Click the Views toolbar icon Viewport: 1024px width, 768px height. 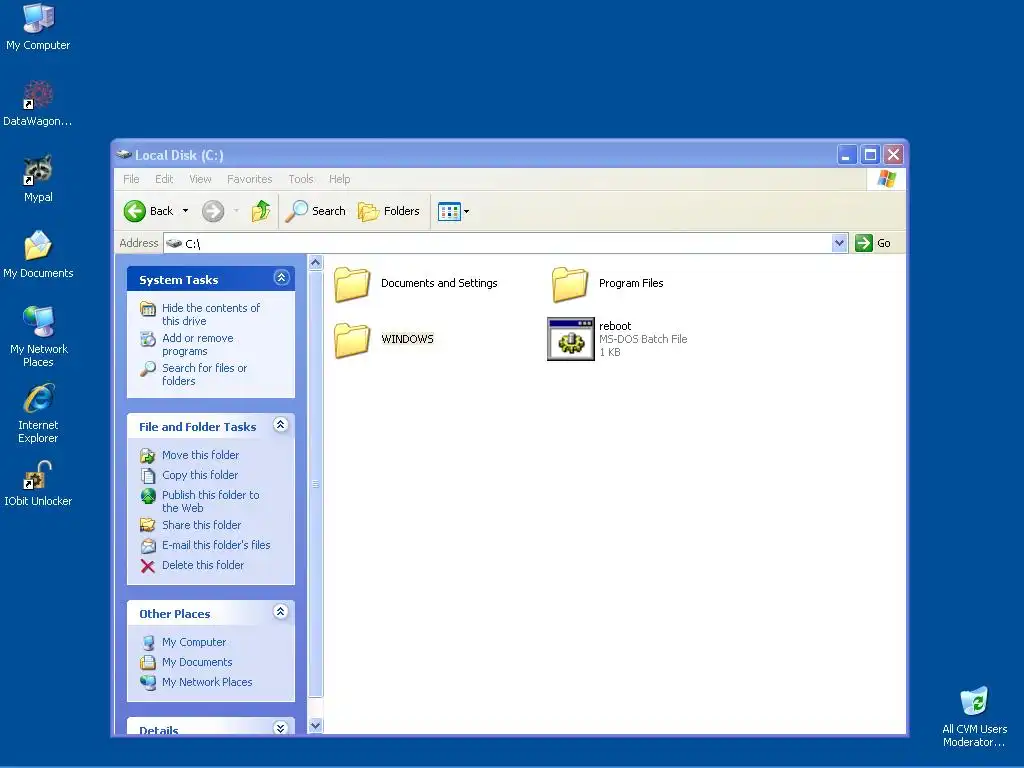[449, 212]
